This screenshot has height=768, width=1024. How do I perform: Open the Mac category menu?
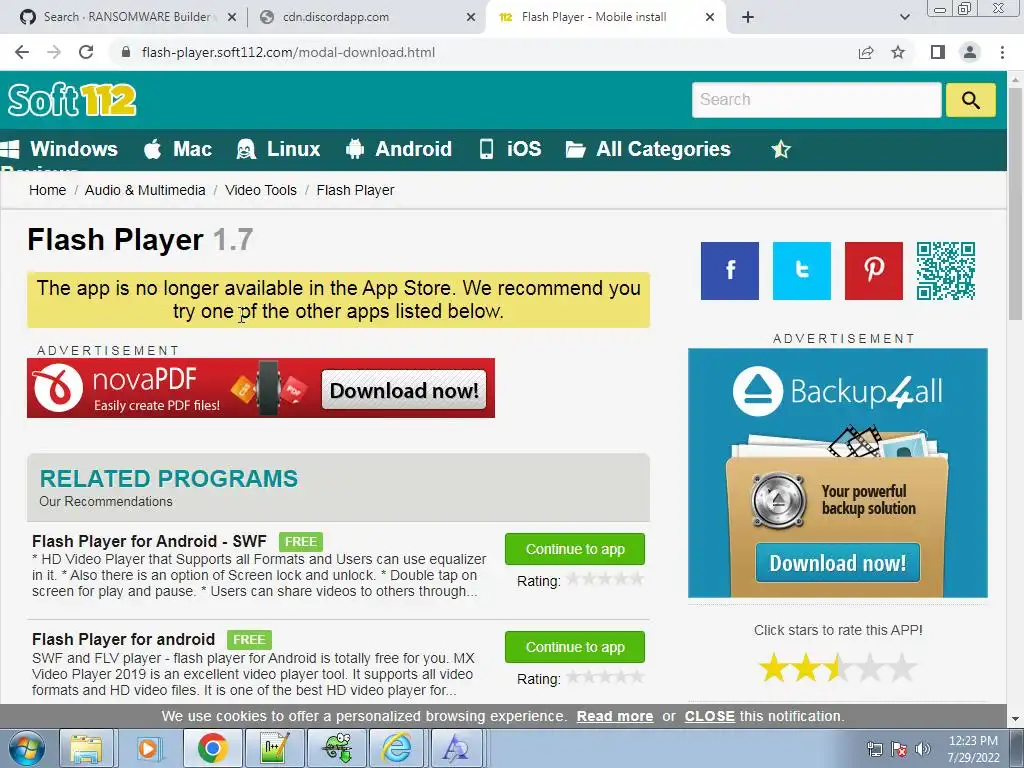point(178,149)
